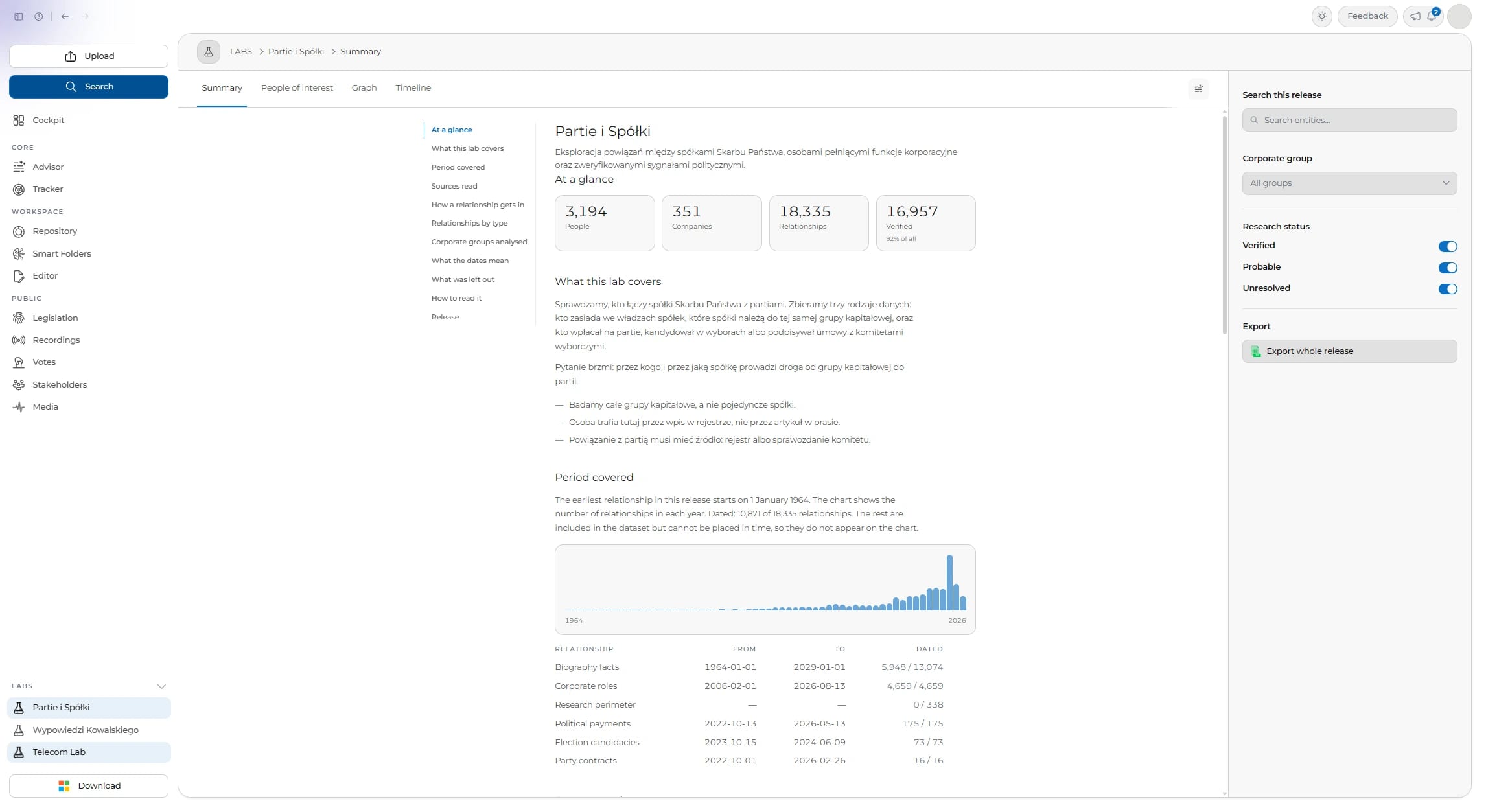
Task: Click the blue Search button
Action: pos(89,87)
